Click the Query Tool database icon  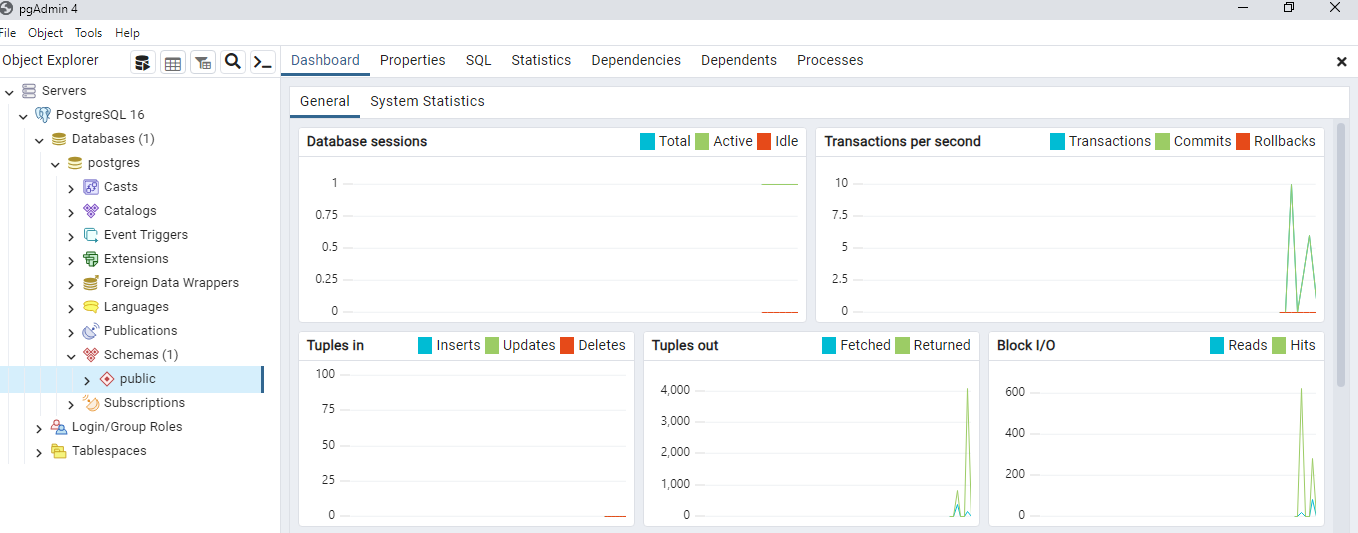143,63
